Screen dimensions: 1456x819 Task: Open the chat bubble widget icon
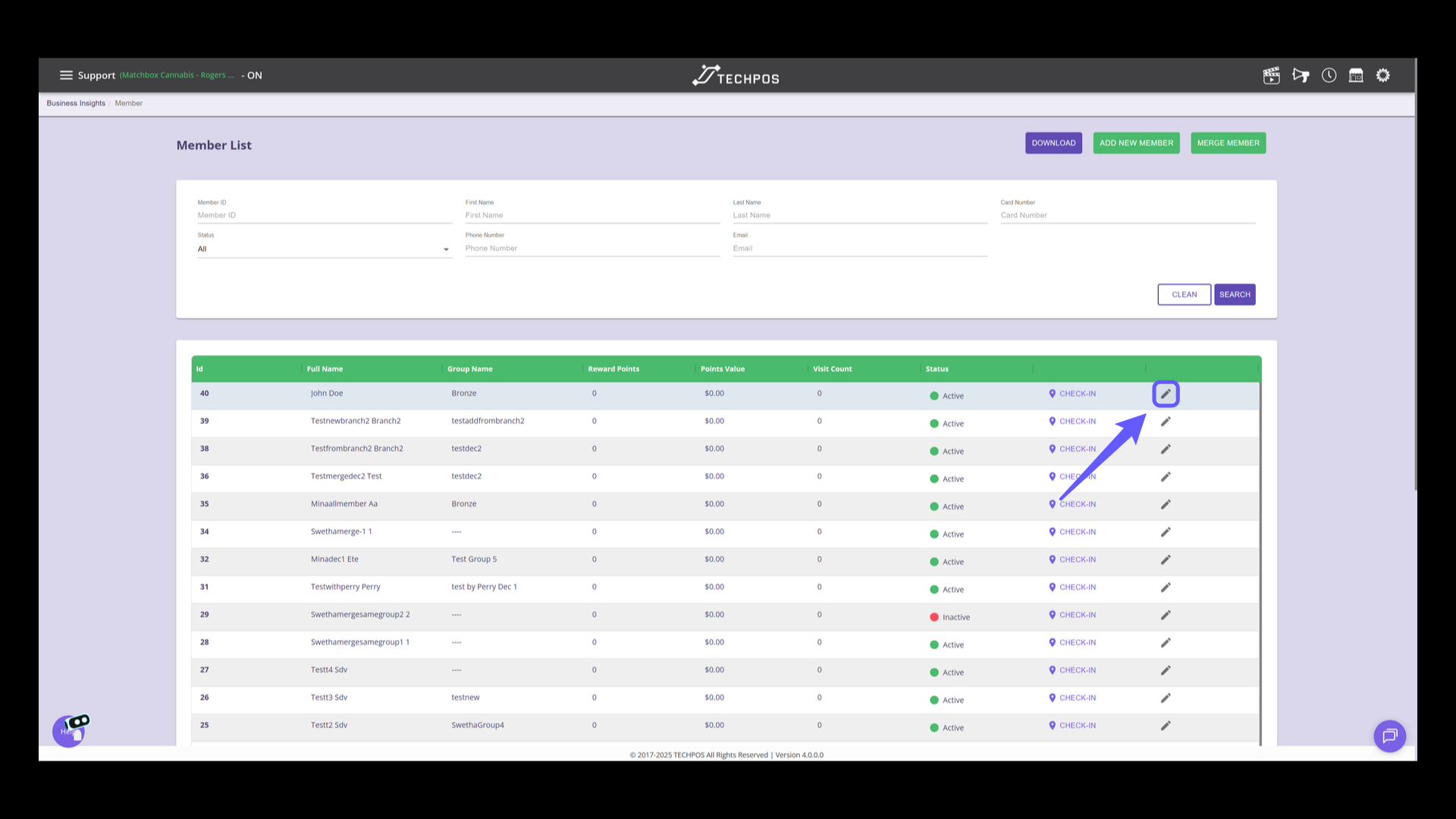pyautogui.click(x=1389, y=736)
